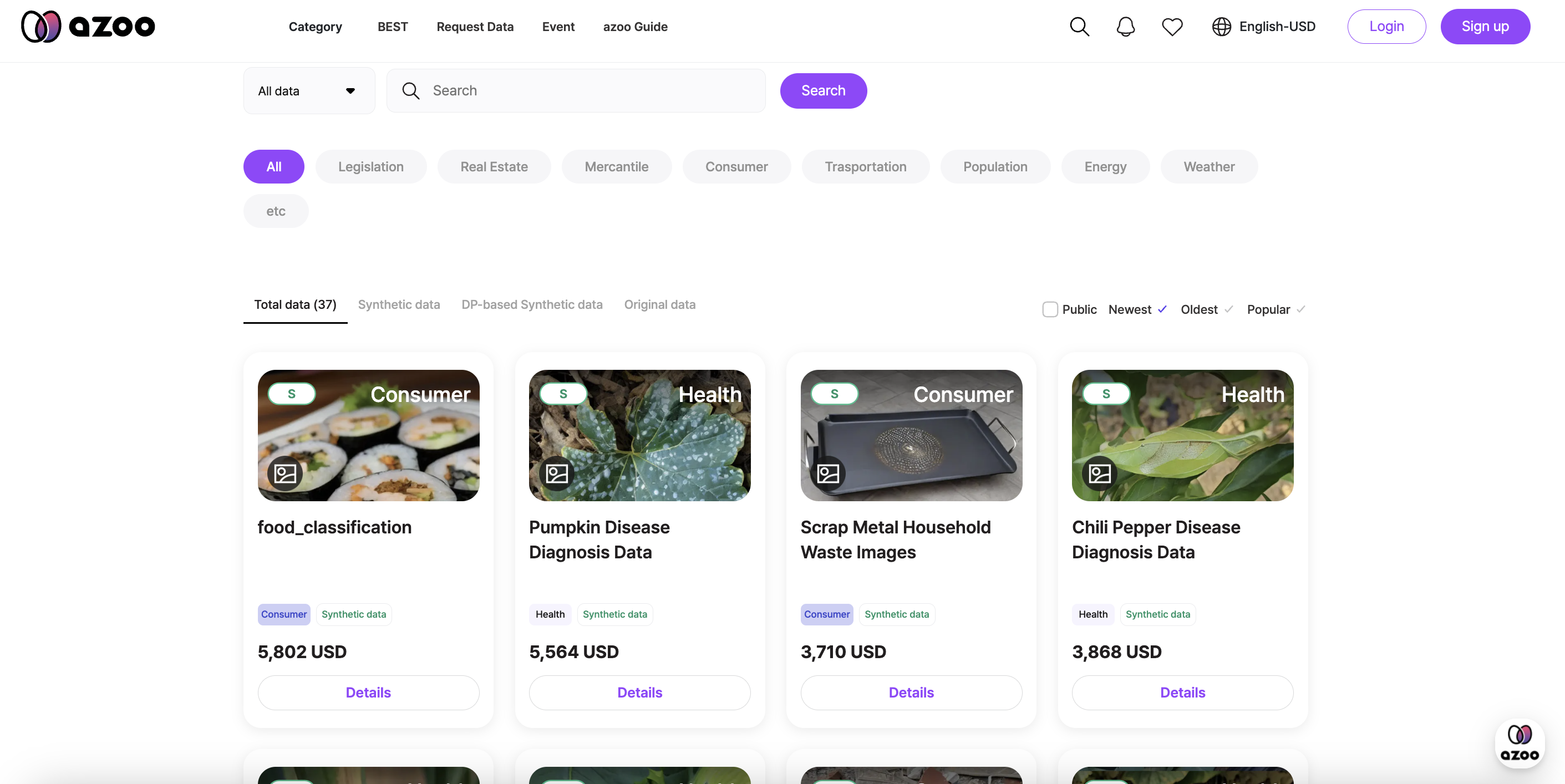The height and width of the screenshot is (784, 1565).
Task: Click the notification bell icon
Action: point(1125,26)
